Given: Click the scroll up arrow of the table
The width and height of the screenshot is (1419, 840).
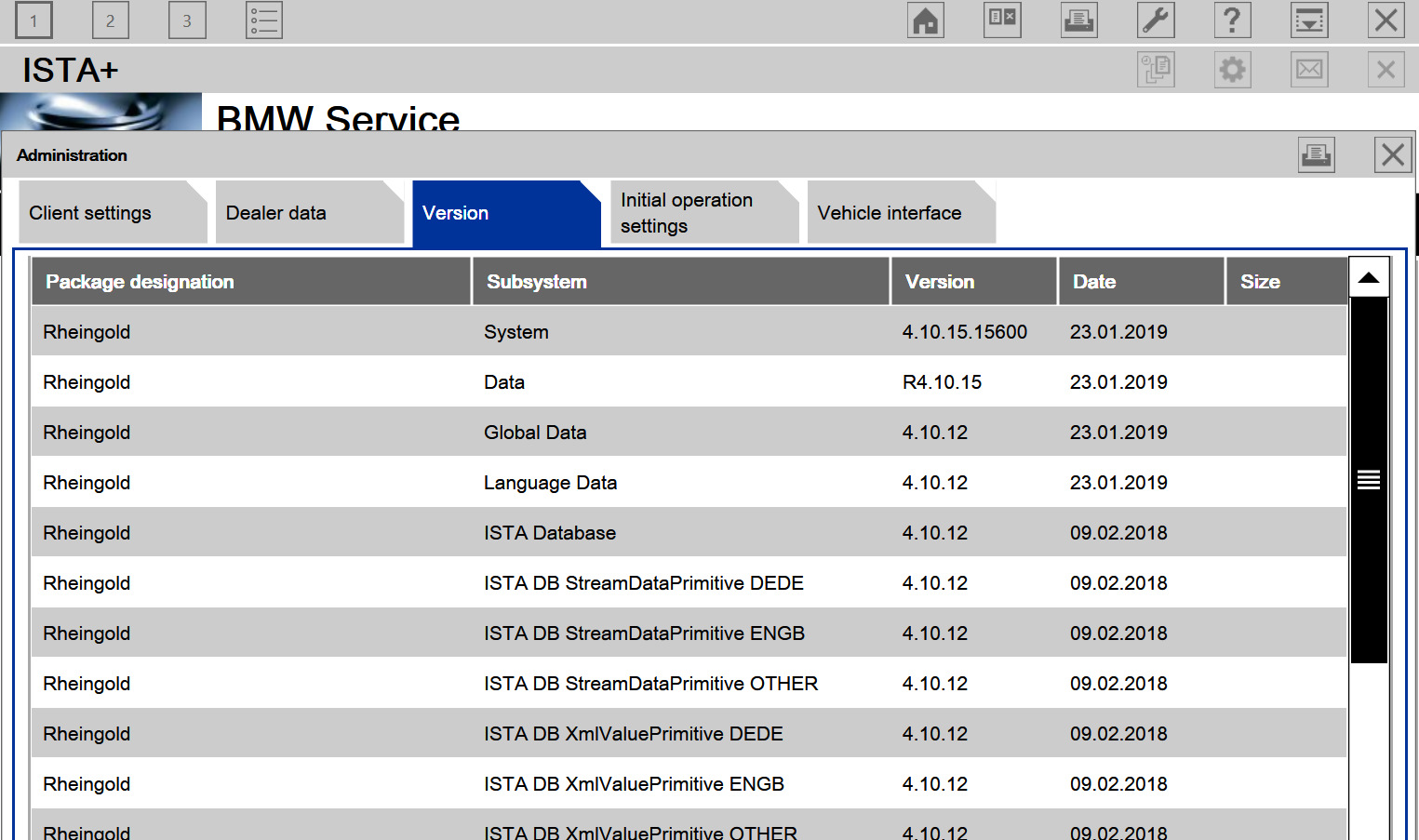Looking at the screenshot, I should (1369, 277).
